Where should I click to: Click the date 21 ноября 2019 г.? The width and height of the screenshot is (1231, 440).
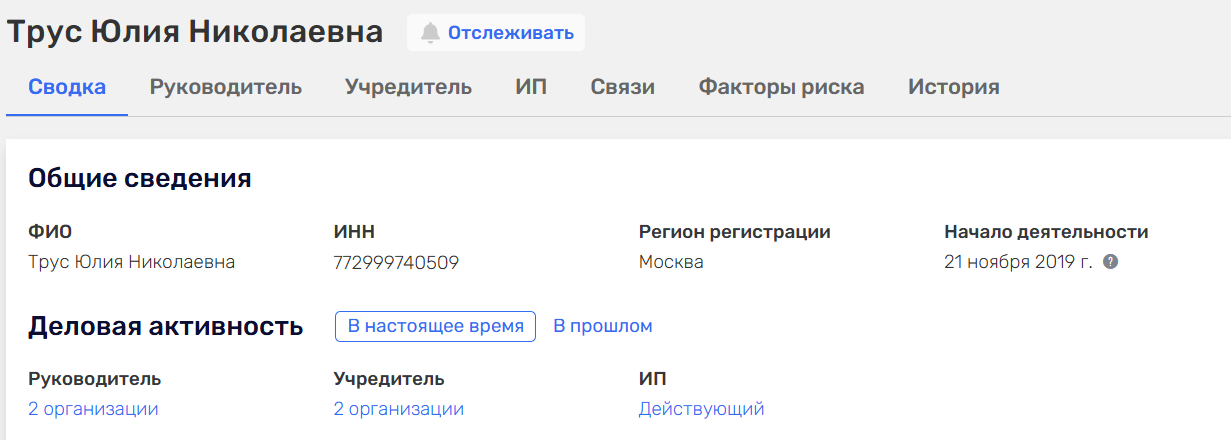click(x=1018, y=263)
